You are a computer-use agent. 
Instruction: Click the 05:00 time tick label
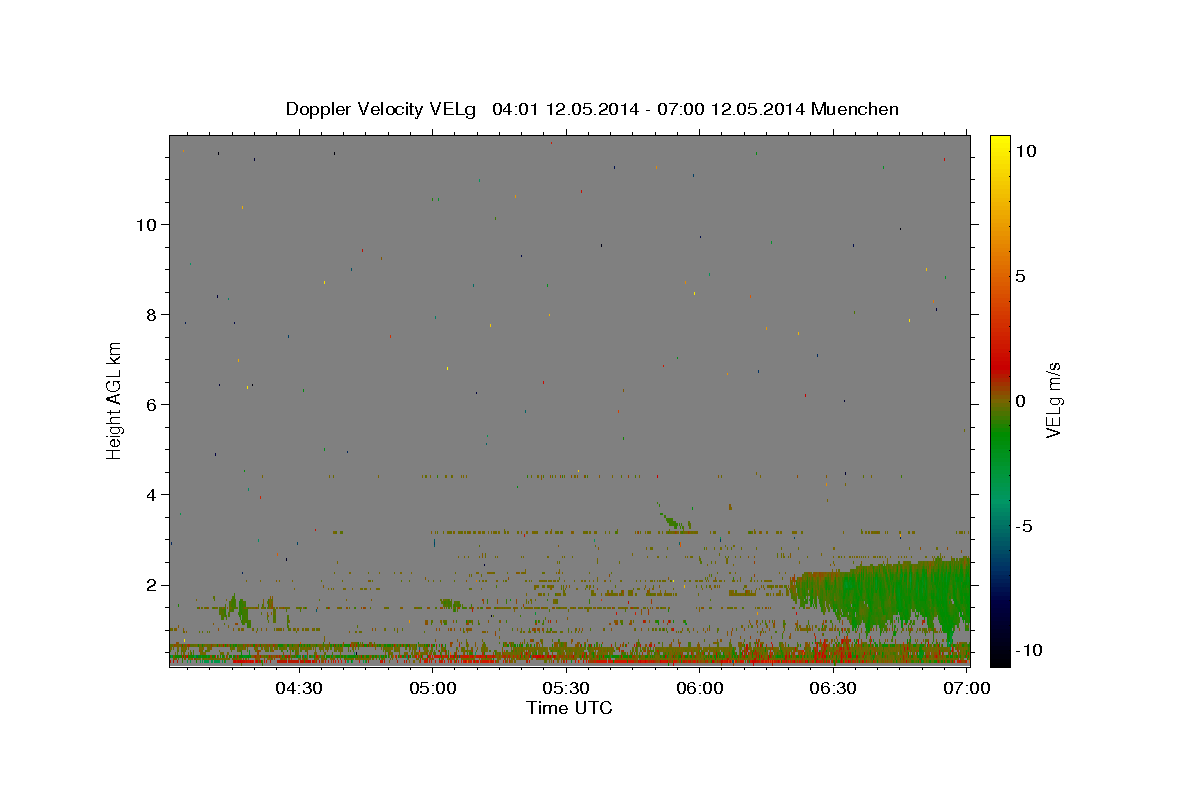coord(432,688)
